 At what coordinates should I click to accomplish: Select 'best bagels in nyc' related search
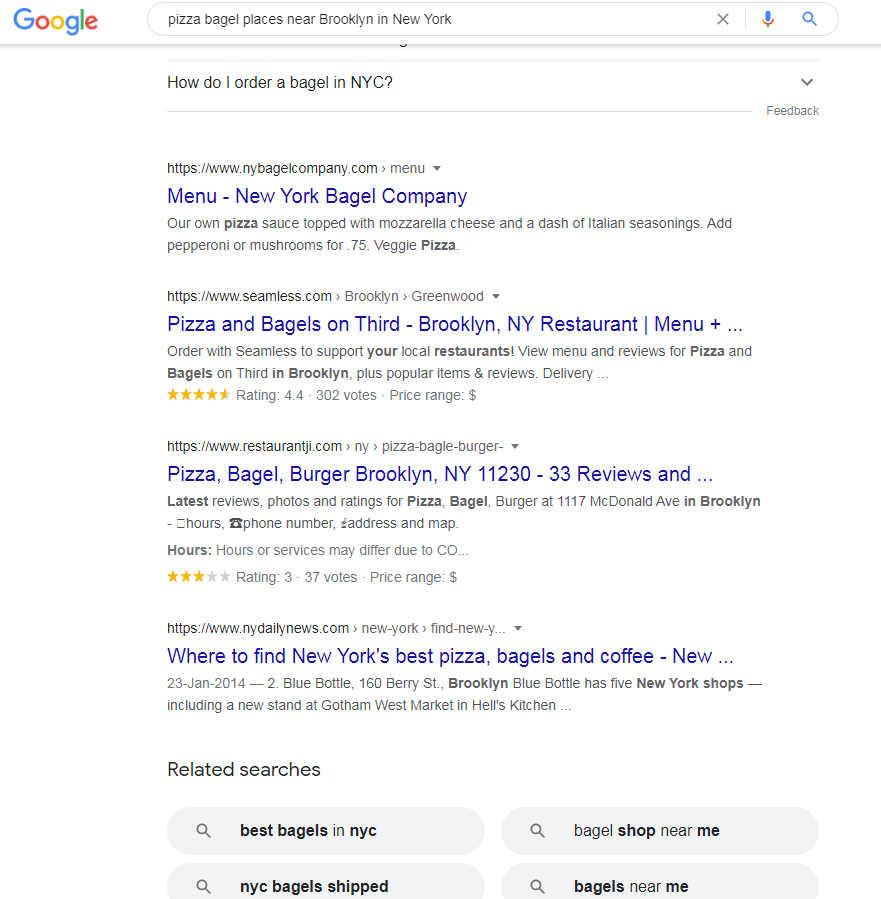click(x=326, y=831)
